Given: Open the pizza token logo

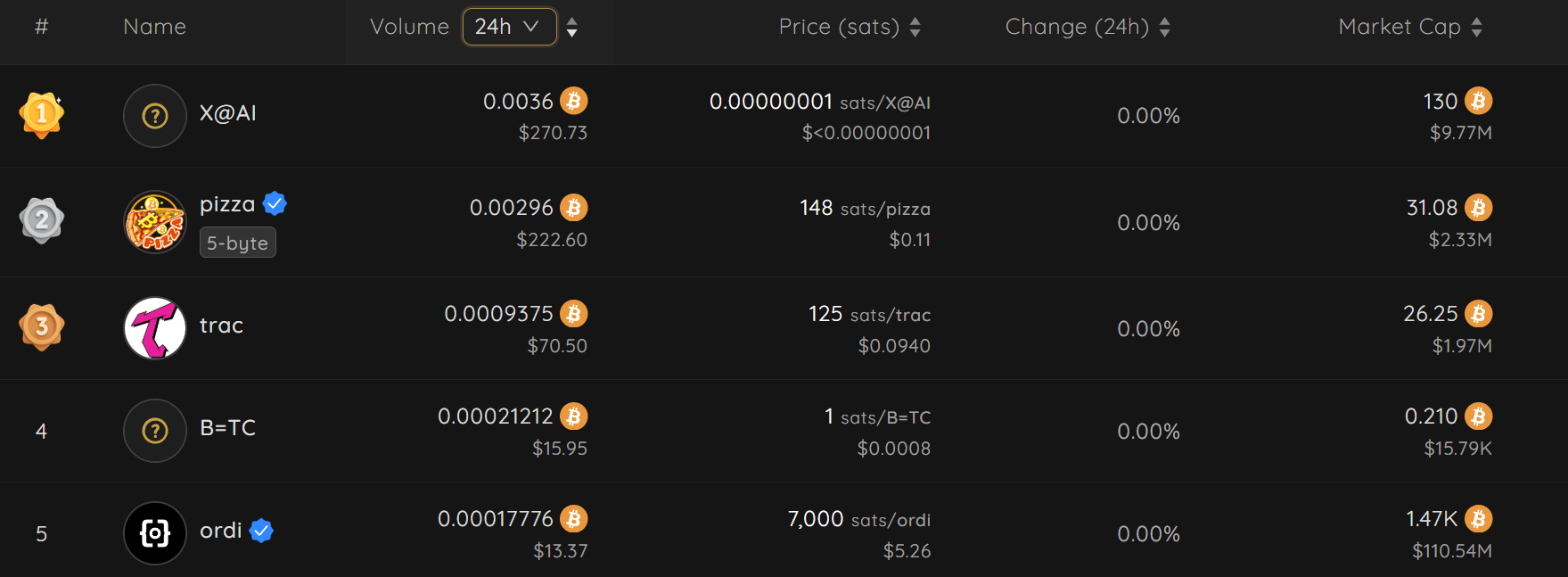Looking at the screenshot, I should 155,222.
